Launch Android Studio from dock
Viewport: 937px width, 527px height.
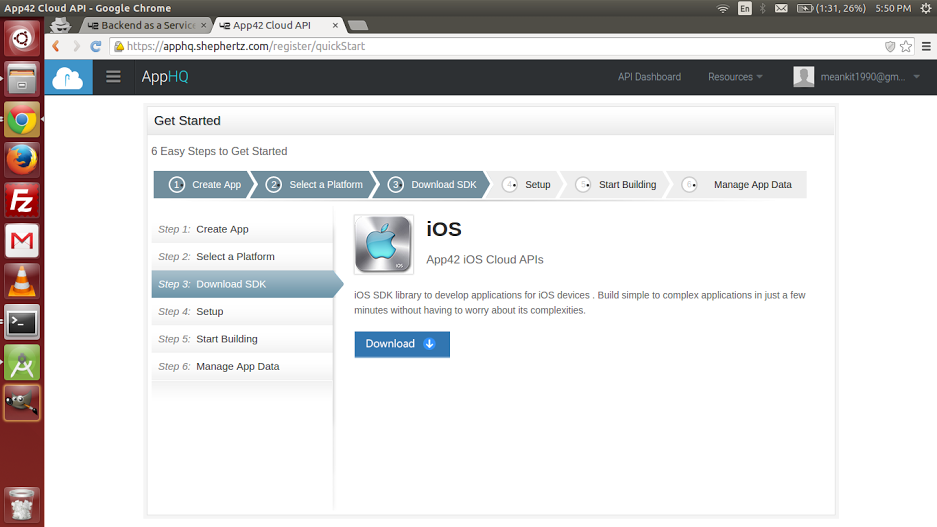point(22,363)
